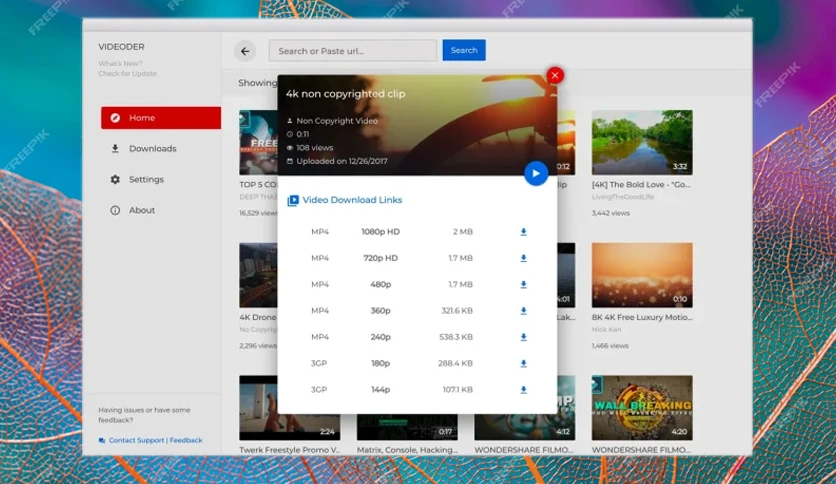Click the 8K 4K Free Luxury Motio... title
836x484 pixels.
pyautogui.click(x=642, y=317)
